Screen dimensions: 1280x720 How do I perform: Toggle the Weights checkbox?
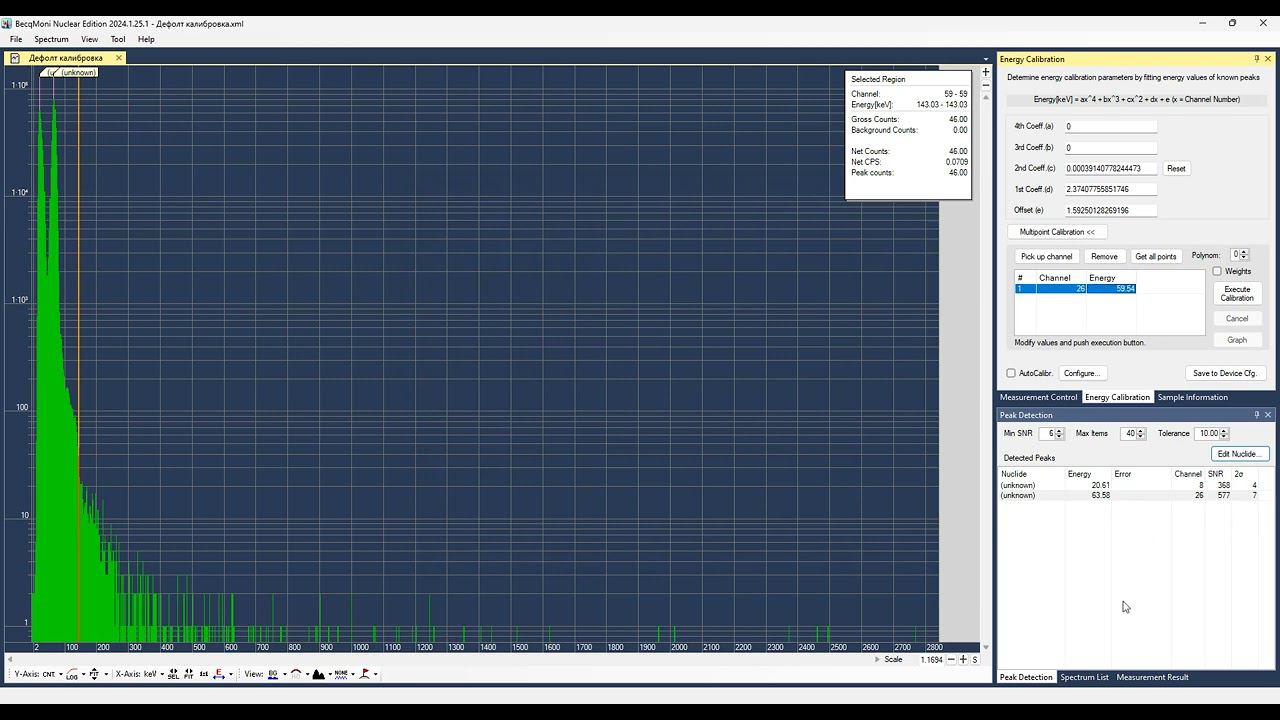pyautogui.click(x=1217, y=271)
